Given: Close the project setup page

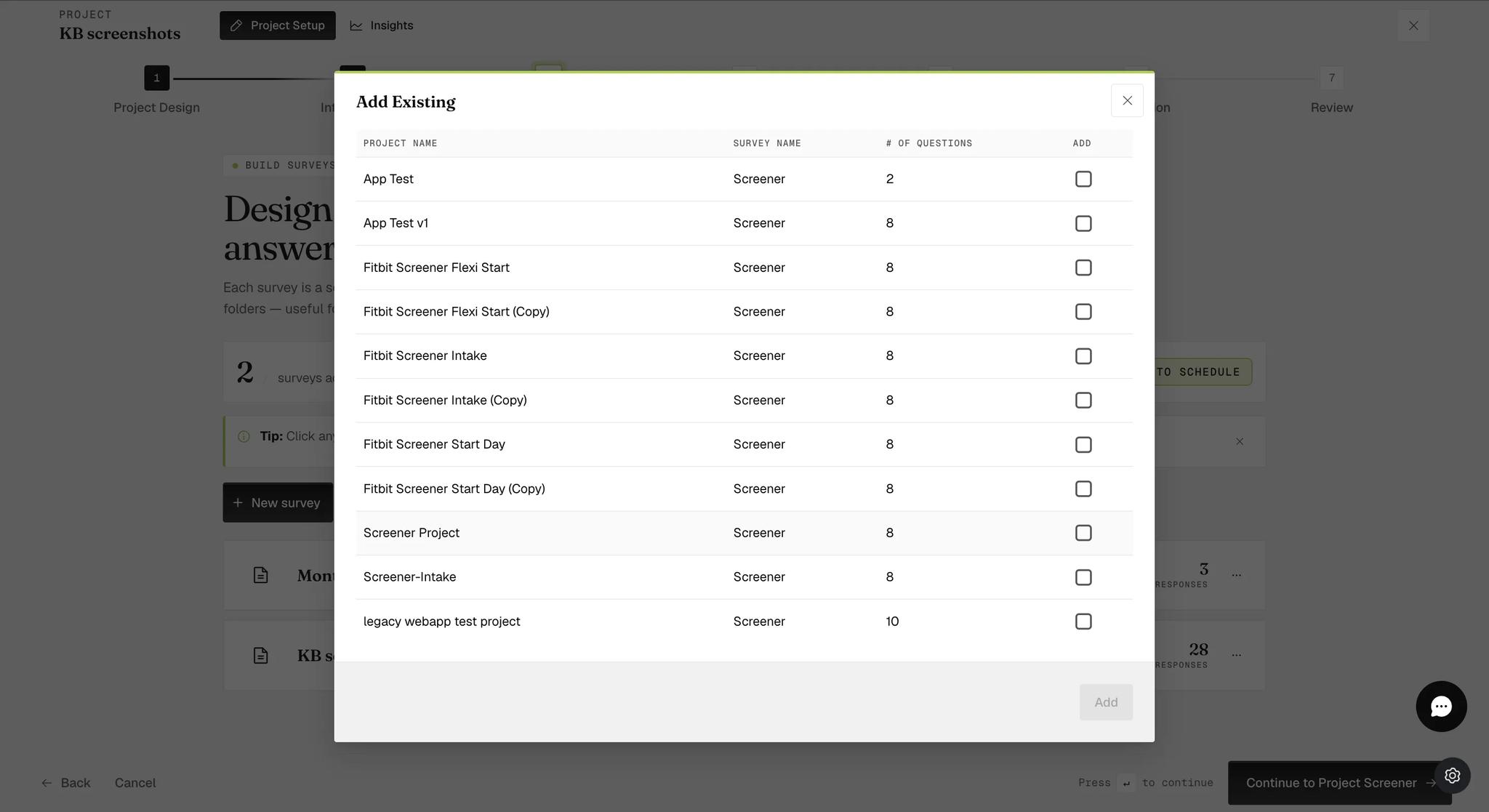Looking at the screenshot, I should (x=1413, y=25).
